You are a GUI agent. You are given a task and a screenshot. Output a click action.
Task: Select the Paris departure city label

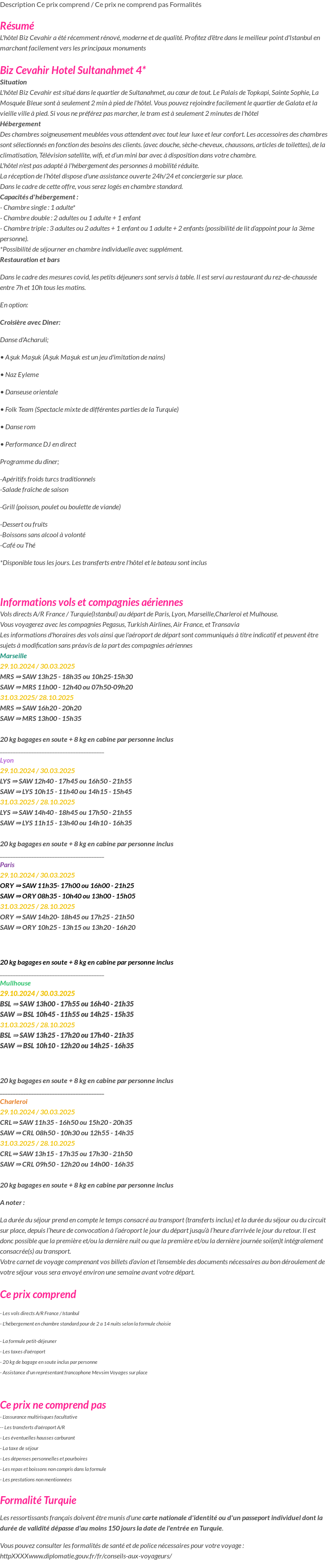point(7,865)
